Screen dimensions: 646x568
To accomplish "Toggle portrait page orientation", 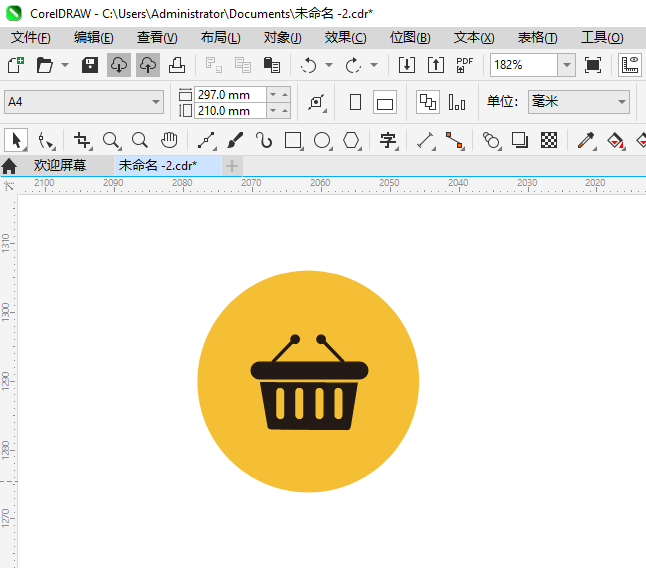I will [x=355, y=102].
